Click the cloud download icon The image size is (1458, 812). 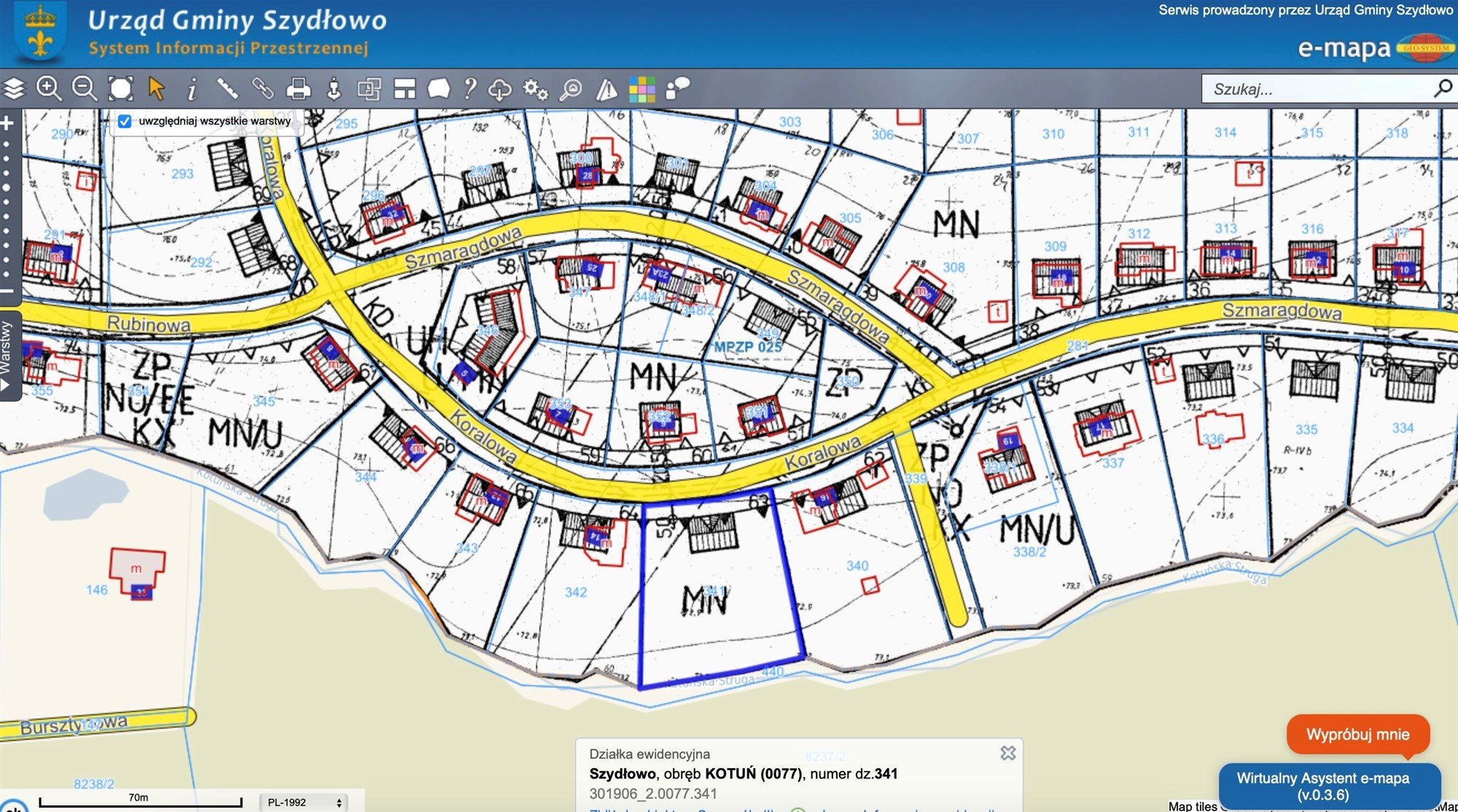(499, 90)
